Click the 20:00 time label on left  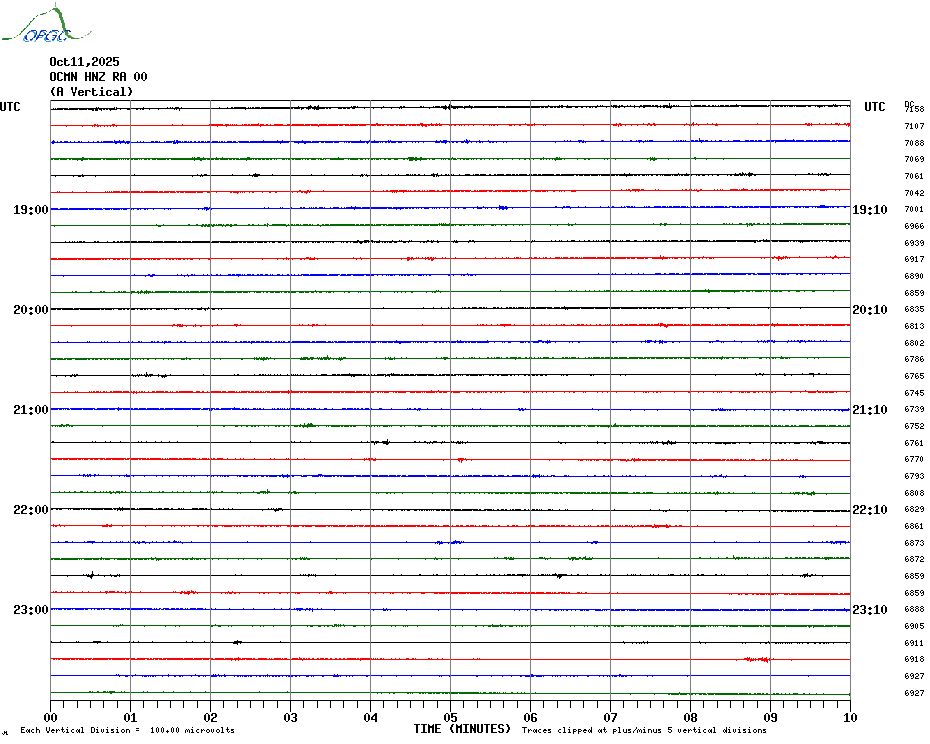[30, 310]
